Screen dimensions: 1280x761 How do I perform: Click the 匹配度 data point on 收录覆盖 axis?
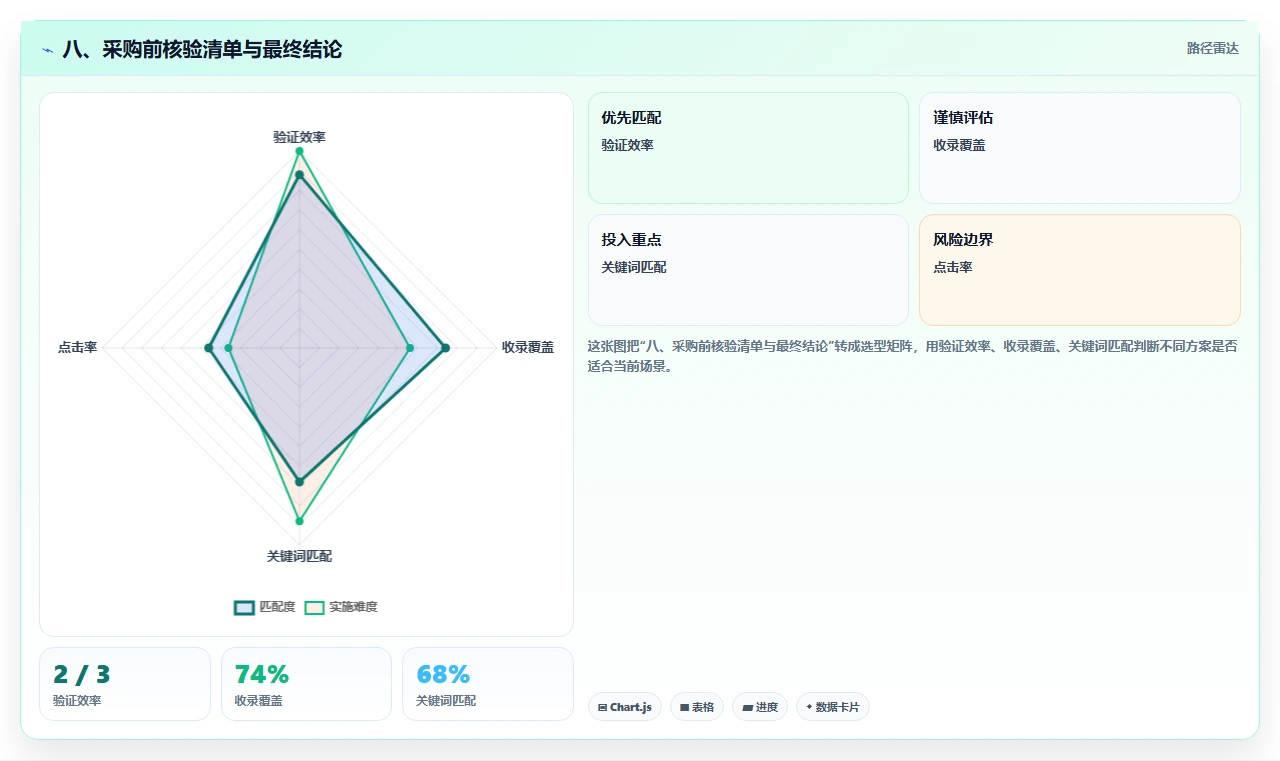point(445,348)
